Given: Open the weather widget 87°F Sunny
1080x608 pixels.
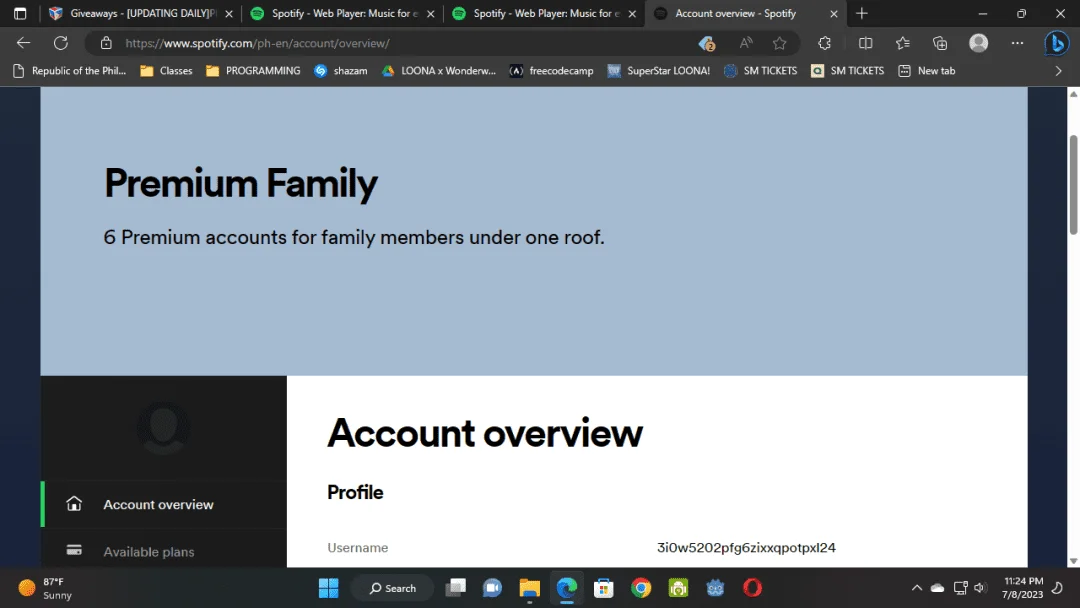Looking at the screenshot, I should [x=45, y=588].
